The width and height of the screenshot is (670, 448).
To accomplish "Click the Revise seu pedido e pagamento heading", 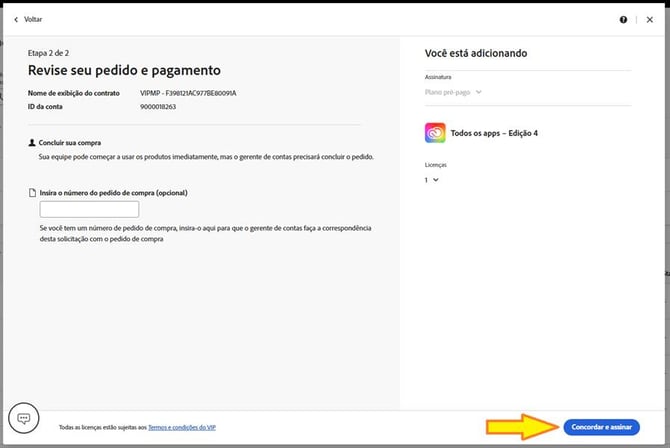I will pos(124,71).
